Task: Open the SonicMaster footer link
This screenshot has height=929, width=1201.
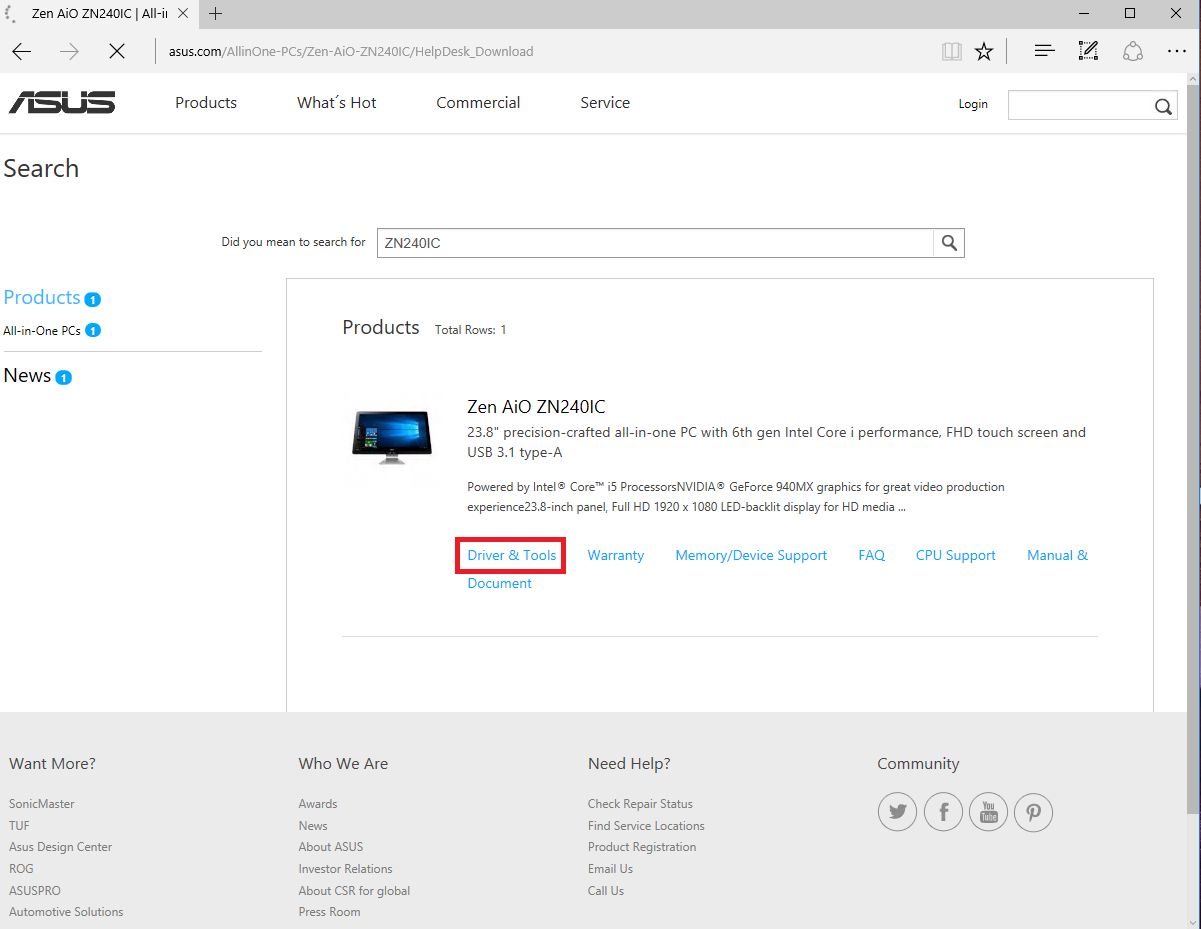Action: point(42,804)
